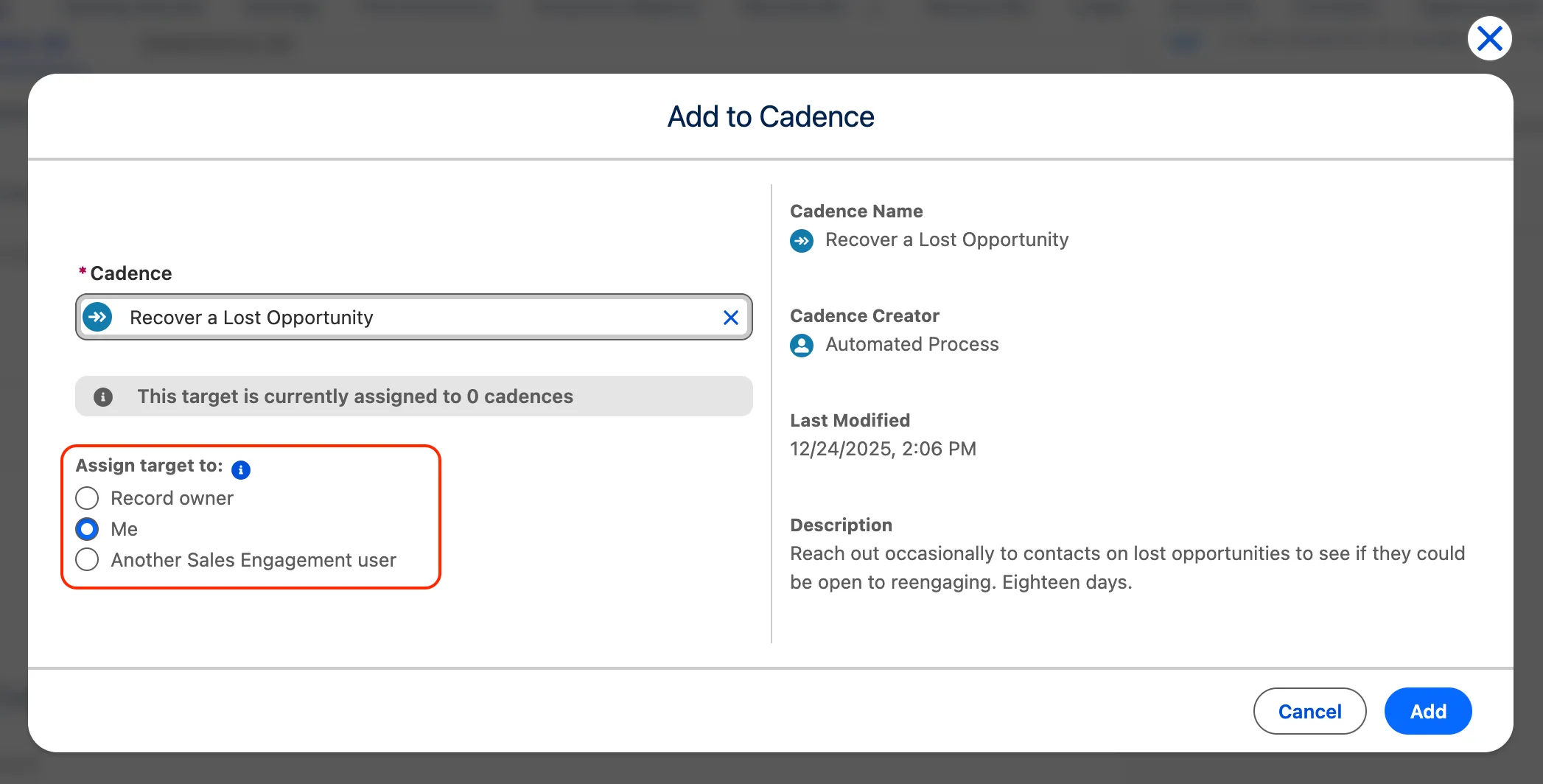Click the cadence description text
Screen dimensions: 1543x784
[1127, 567]
